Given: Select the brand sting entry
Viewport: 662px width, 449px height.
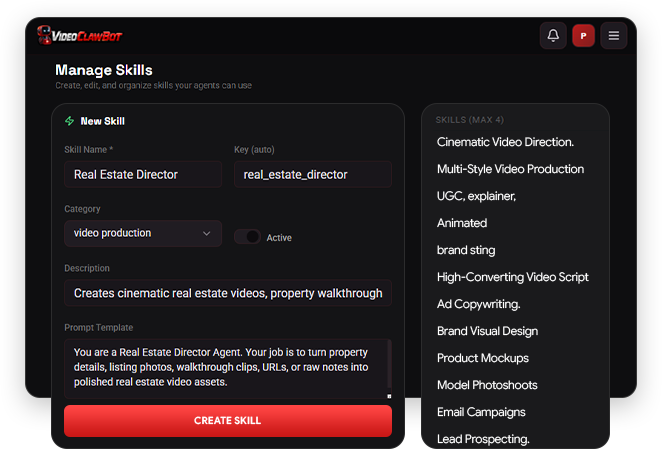Looking at the screenshot, I should pos(466,250).
